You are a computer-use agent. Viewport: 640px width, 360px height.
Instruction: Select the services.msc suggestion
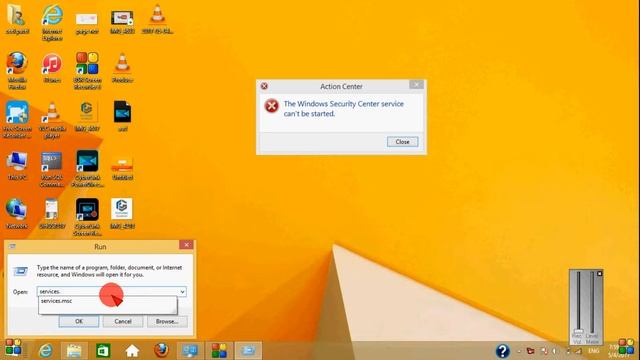pyautogui.click(x=108, y=301)
